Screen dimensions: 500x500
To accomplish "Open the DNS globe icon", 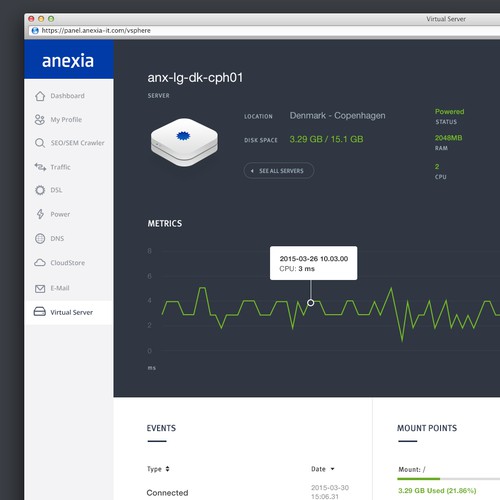I will click(x=40, y=239).
